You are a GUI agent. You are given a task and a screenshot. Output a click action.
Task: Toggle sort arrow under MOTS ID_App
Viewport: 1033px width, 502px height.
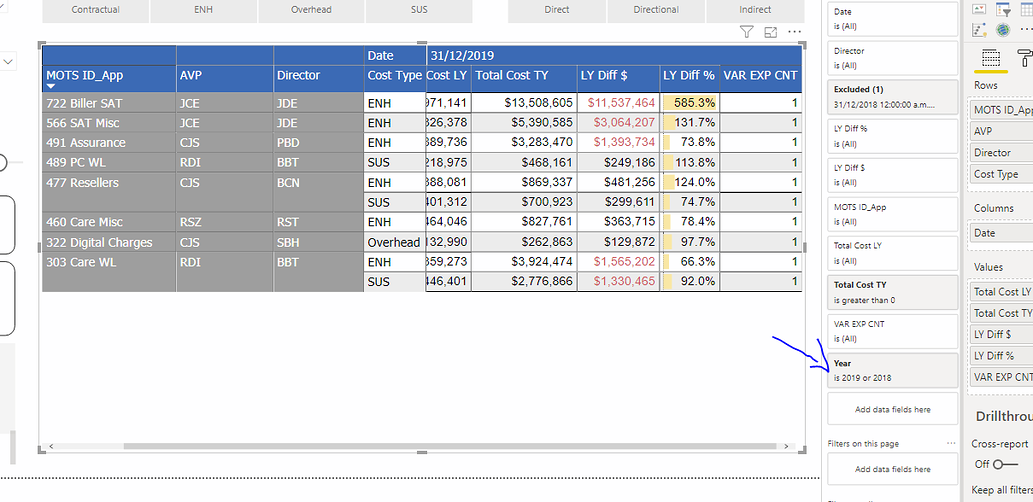click(x=51, y=86)
